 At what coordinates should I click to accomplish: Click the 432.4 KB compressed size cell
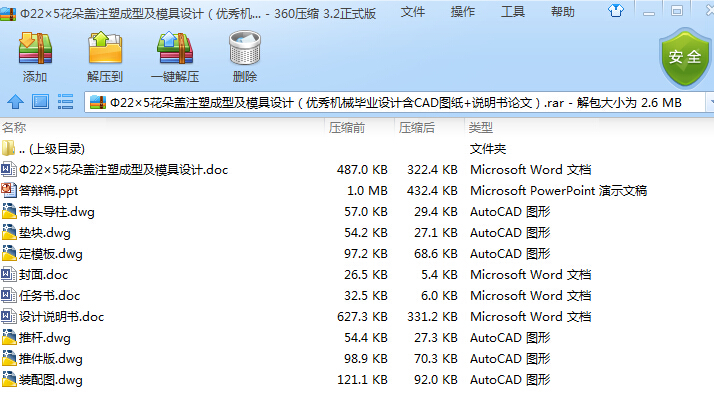pyautogui.click(x=432, y=191)
